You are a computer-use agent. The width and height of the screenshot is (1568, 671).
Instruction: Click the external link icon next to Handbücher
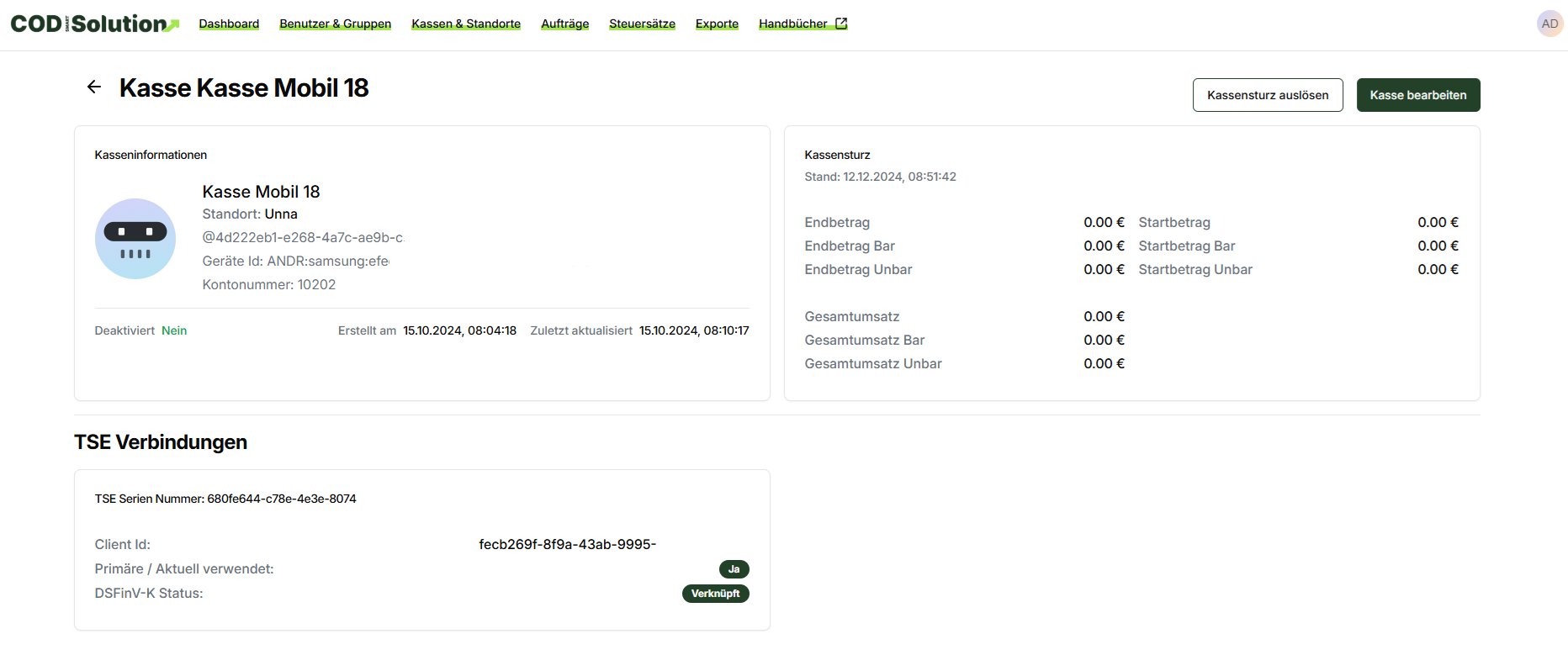(841, 24)
